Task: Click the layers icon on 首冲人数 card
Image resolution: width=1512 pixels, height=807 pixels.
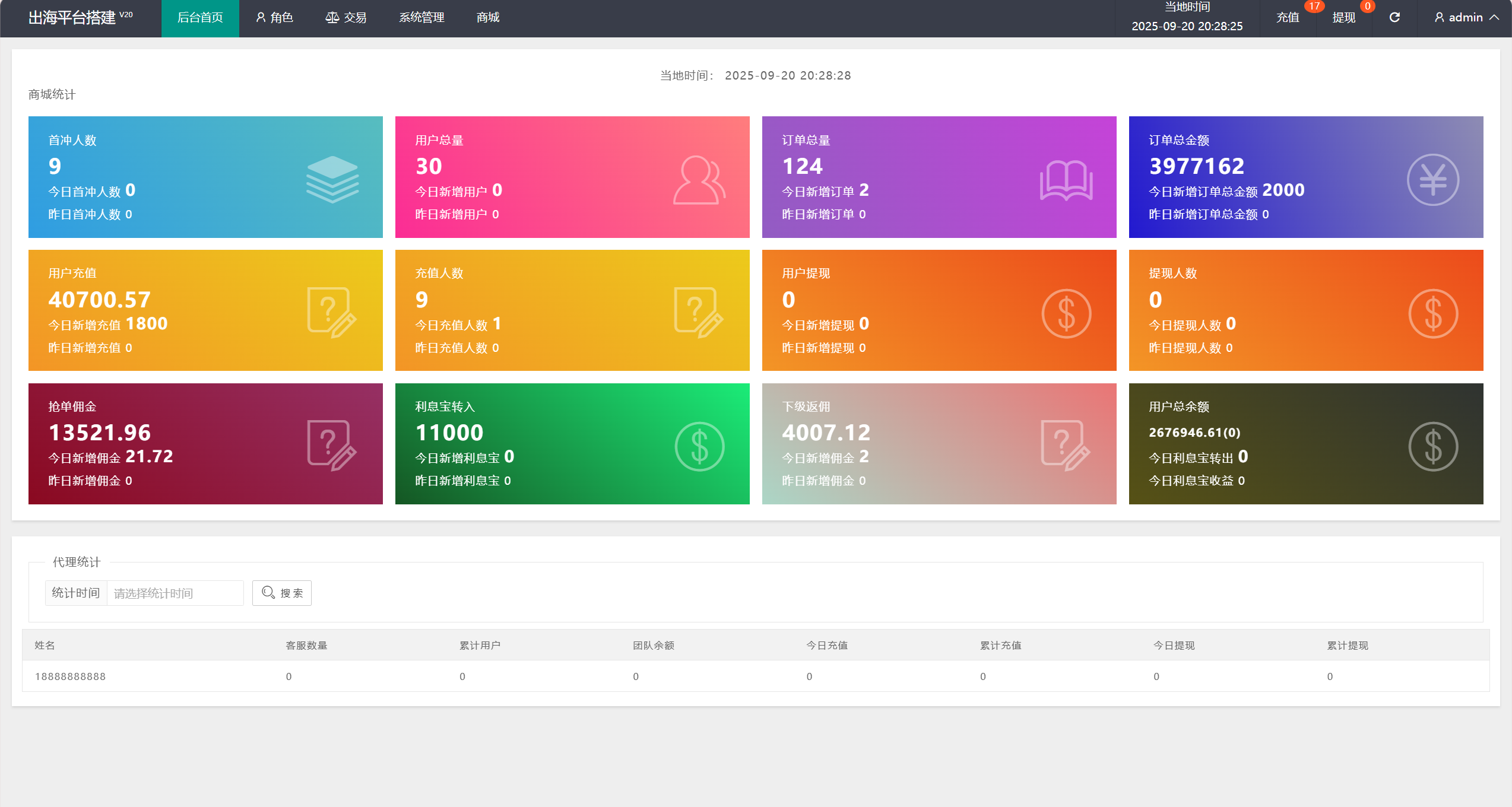Action: [332, 179]
